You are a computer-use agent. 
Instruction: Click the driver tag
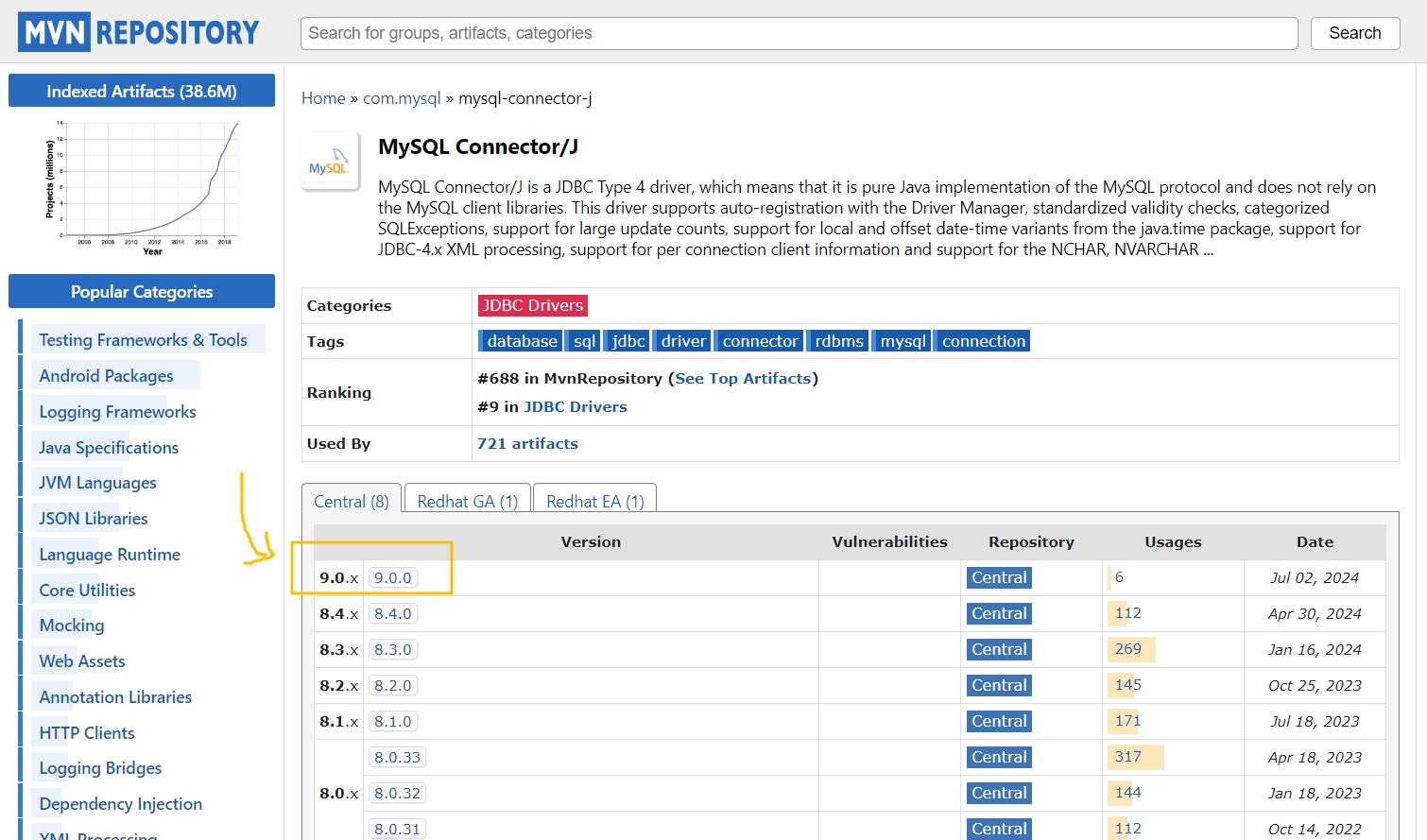tap(682, 341)
